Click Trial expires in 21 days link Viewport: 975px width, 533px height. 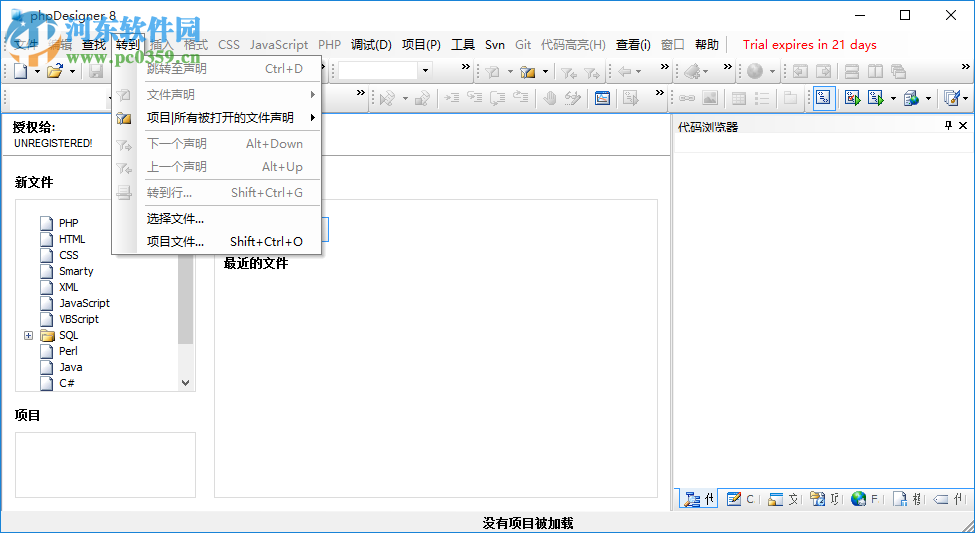pyautogui.click(x=810, y=45)
